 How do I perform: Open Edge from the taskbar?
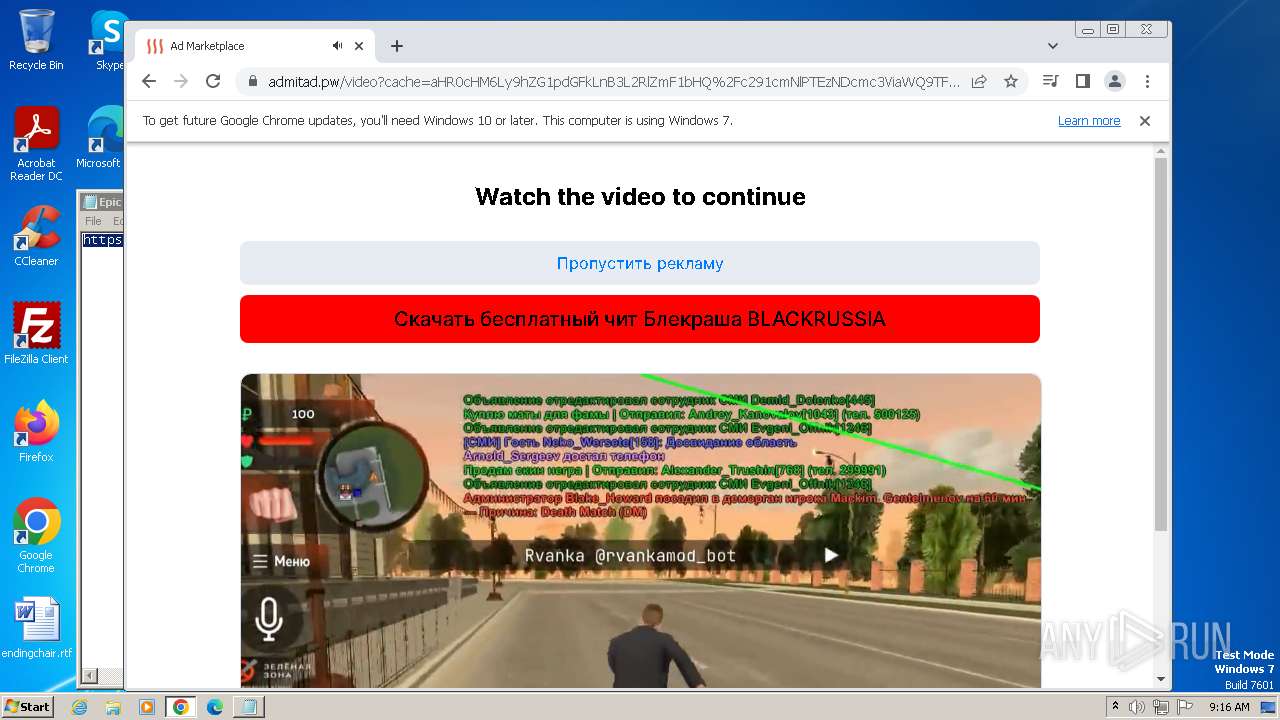pos(215,707)
